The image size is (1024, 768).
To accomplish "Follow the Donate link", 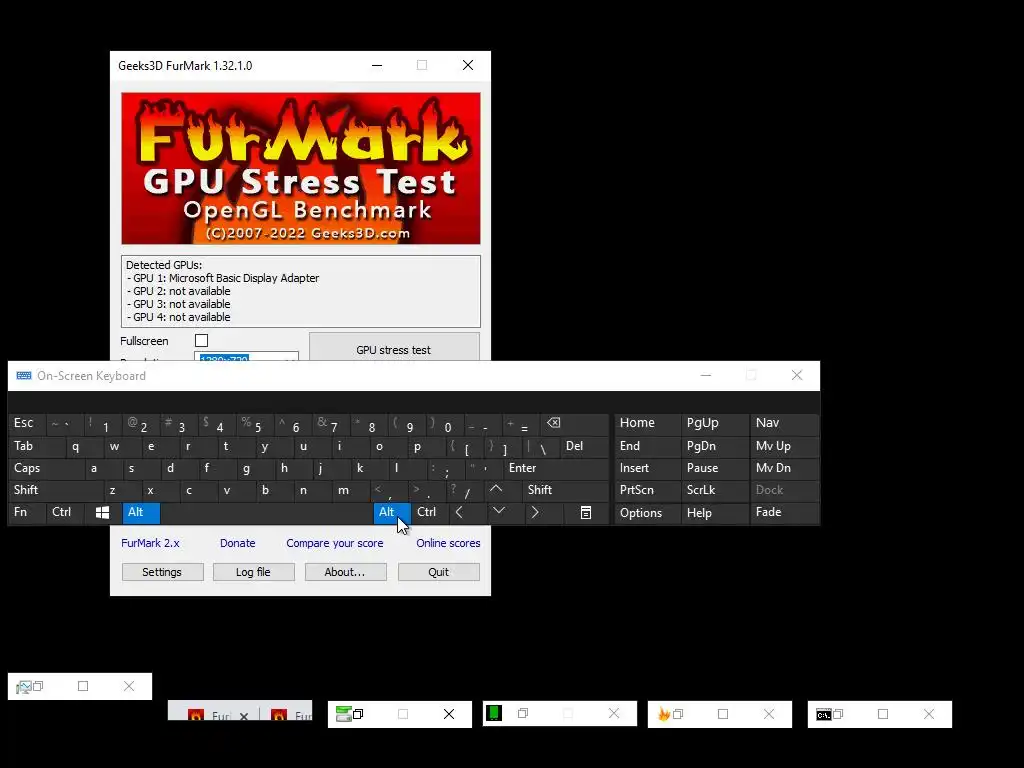I will point(238,543).
